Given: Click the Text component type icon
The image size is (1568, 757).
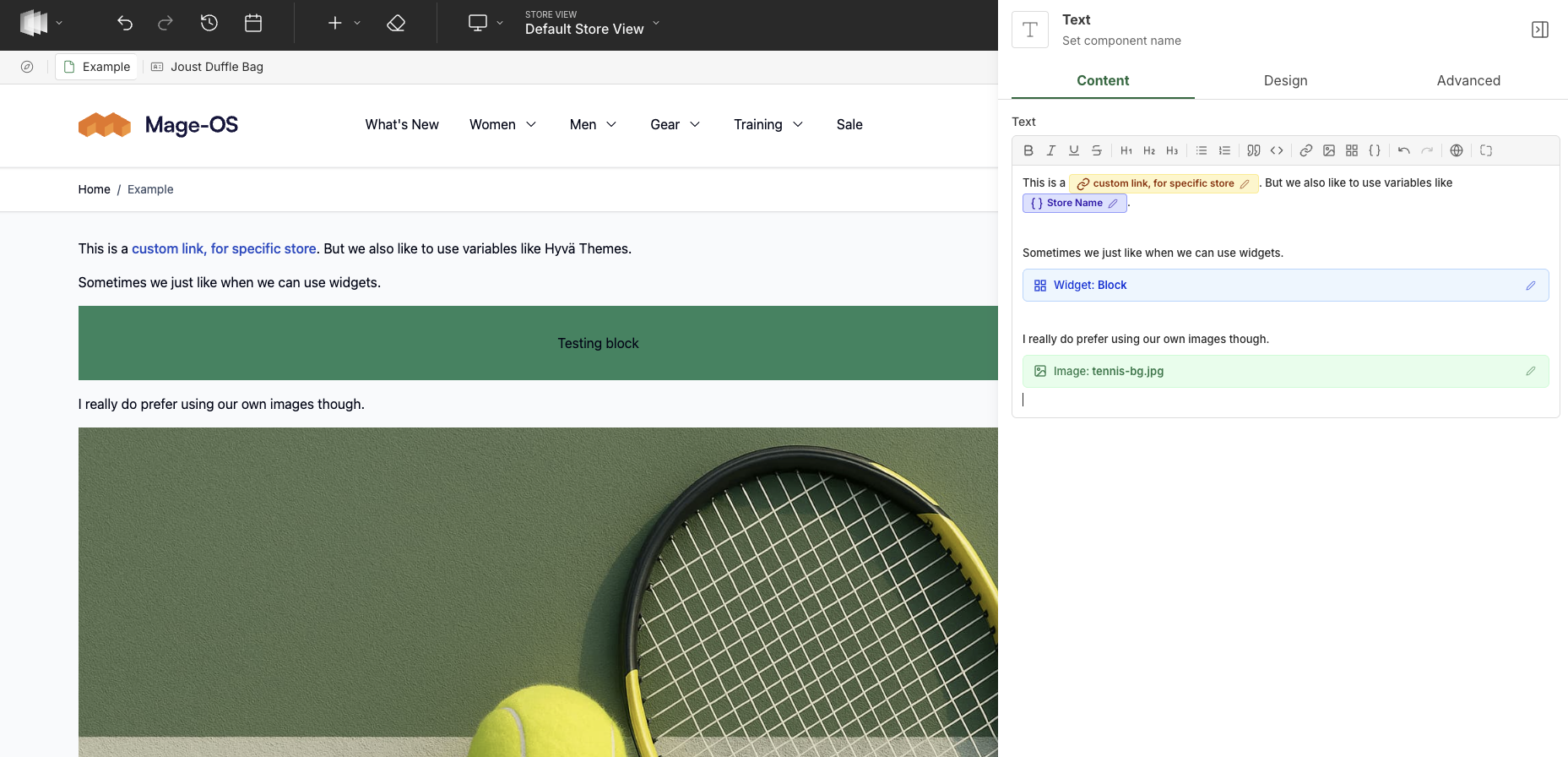Looking at the screenshot, I should [1030, 30].
